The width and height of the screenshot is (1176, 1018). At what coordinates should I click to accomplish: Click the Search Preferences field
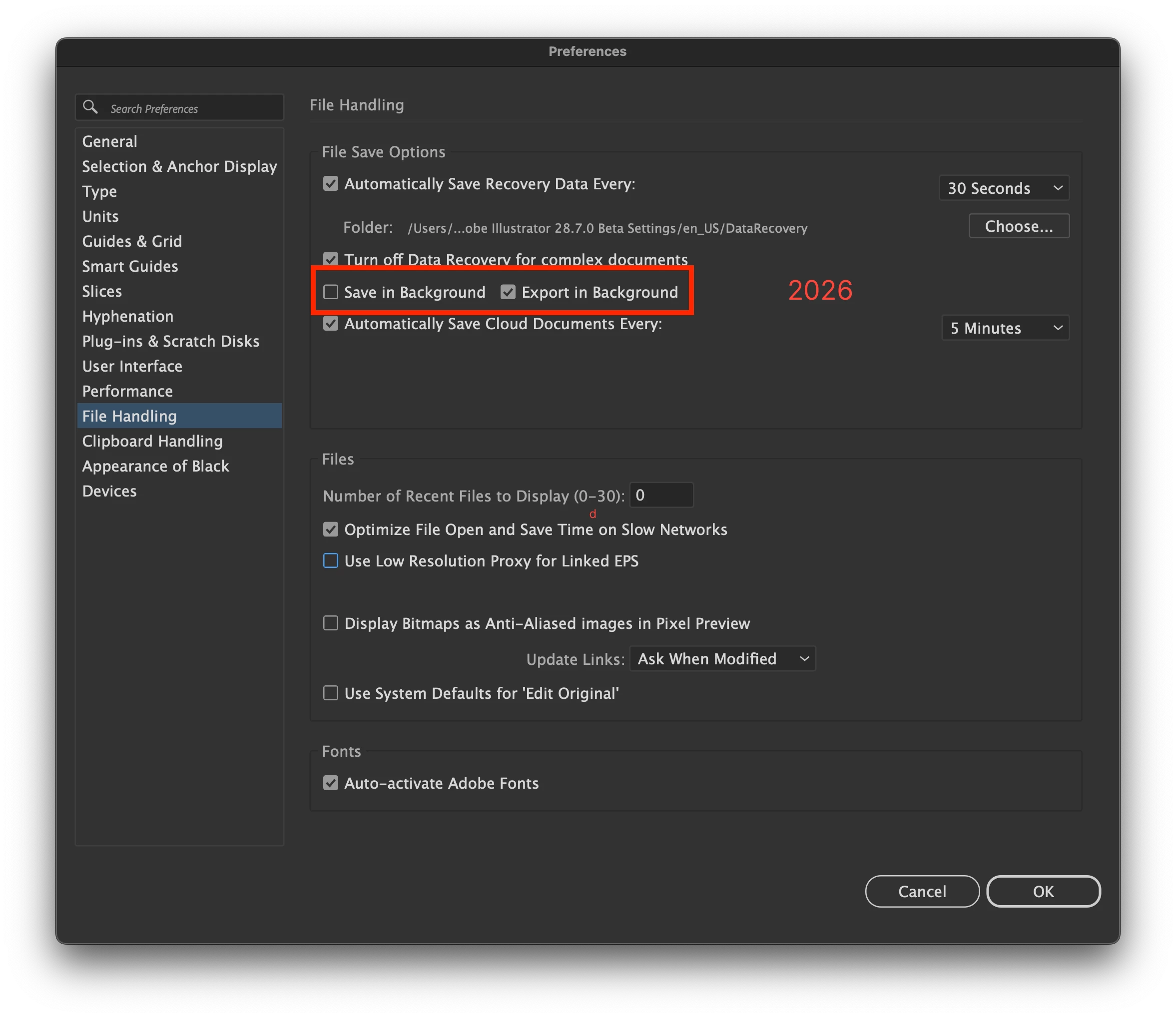point(190,108)
